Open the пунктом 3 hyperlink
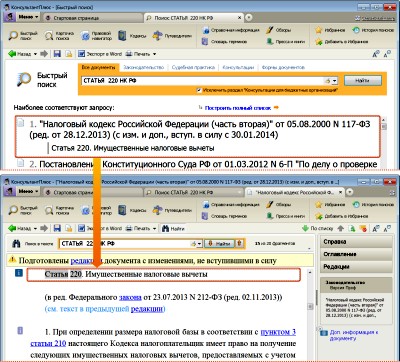This screenshot has height=362, width=400. (x=278, y=332)
